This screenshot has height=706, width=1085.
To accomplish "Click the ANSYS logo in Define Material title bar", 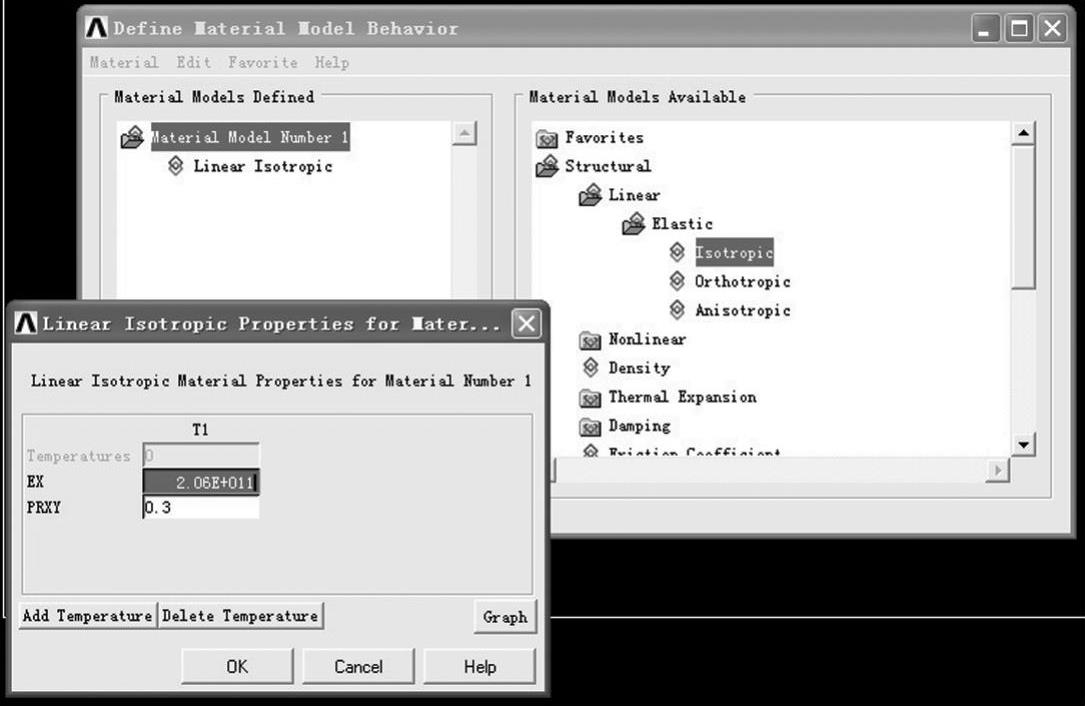I will coord(97,28).
